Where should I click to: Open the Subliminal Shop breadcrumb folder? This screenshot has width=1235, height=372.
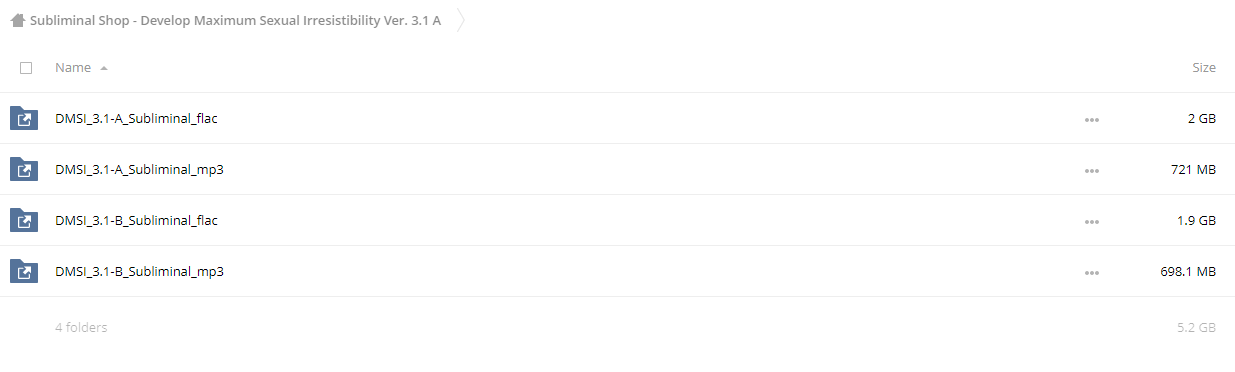(x=236, y=20)
